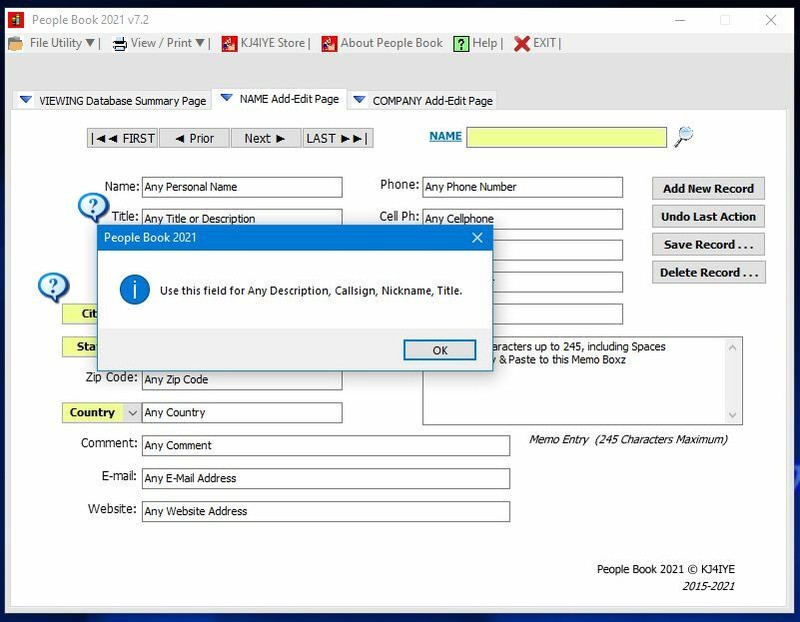Choose EXIT from the menu bar

(x=544, y=43)
